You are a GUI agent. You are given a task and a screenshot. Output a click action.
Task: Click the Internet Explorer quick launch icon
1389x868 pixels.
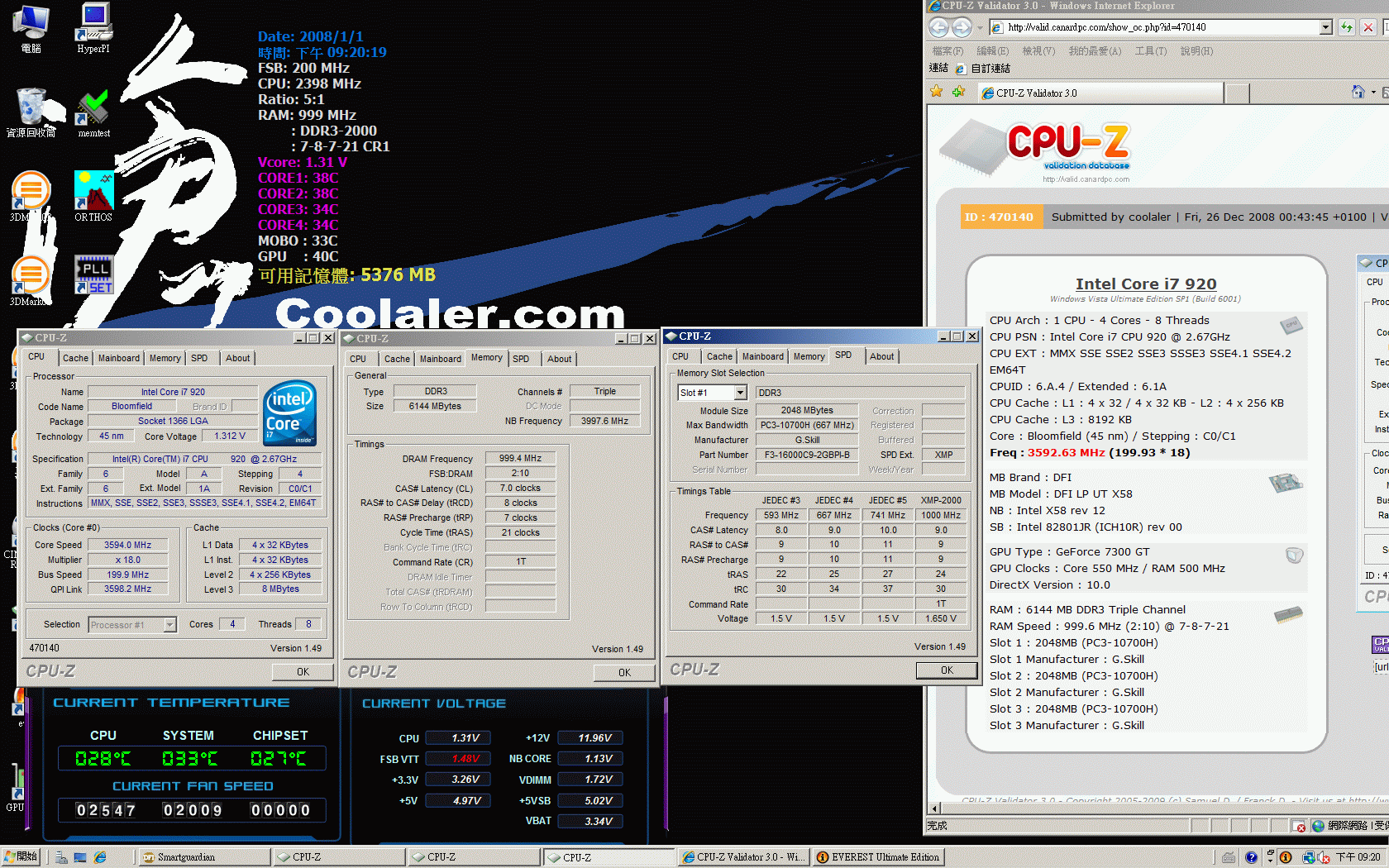pos(100,857)
